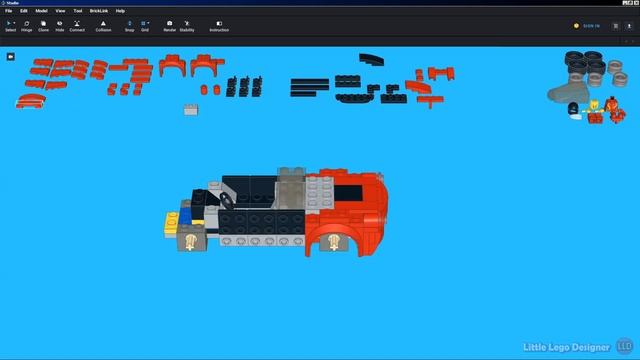Click the yellow account avatar icon

pos(576,26)
